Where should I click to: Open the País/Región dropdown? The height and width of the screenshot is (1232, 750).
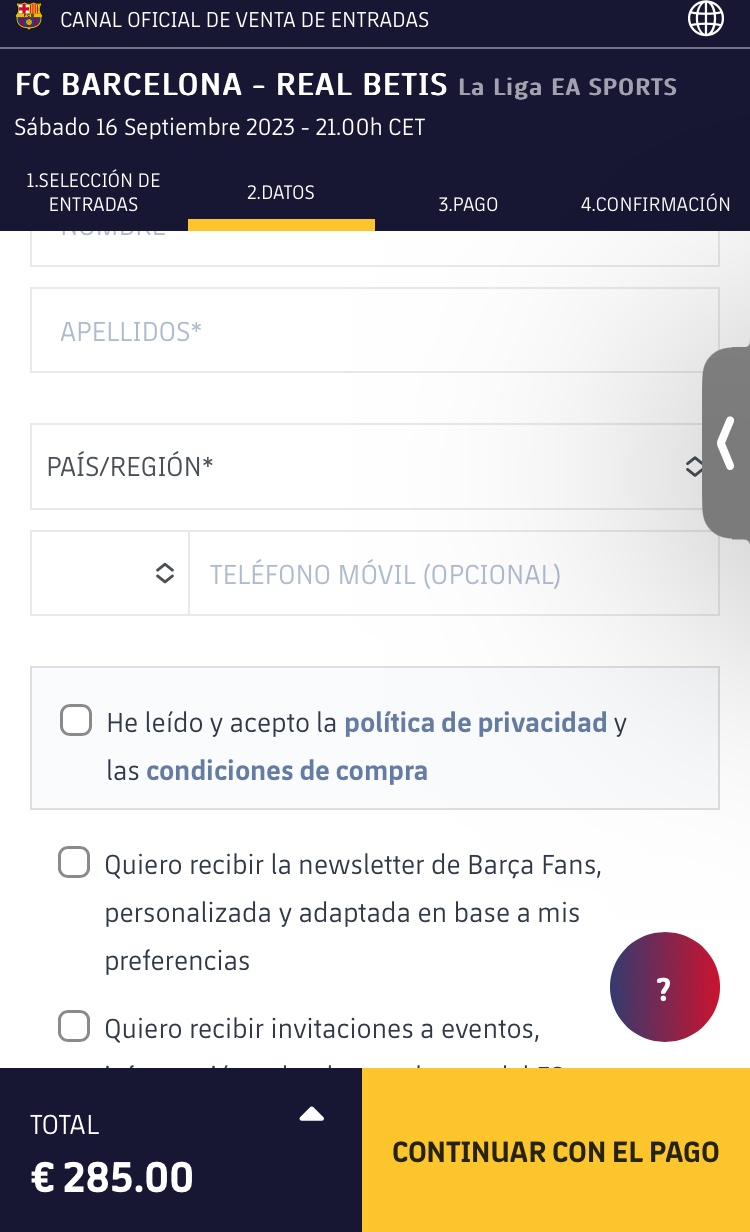pos(374,466)
